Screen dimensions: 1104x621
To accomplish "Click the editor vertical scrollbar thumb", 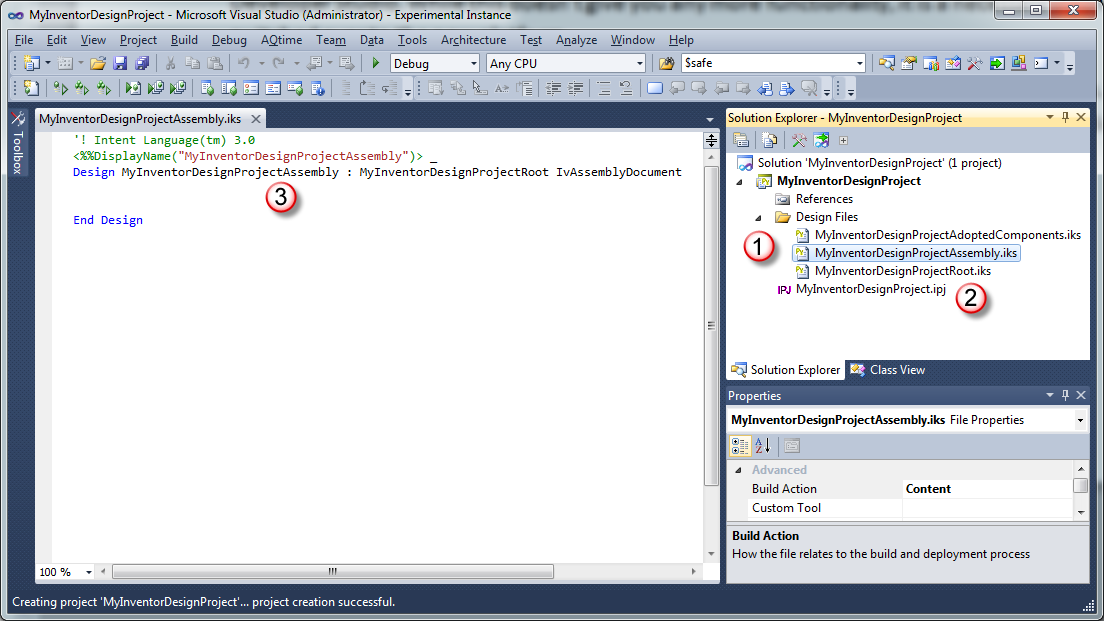I will click(711, 325).
